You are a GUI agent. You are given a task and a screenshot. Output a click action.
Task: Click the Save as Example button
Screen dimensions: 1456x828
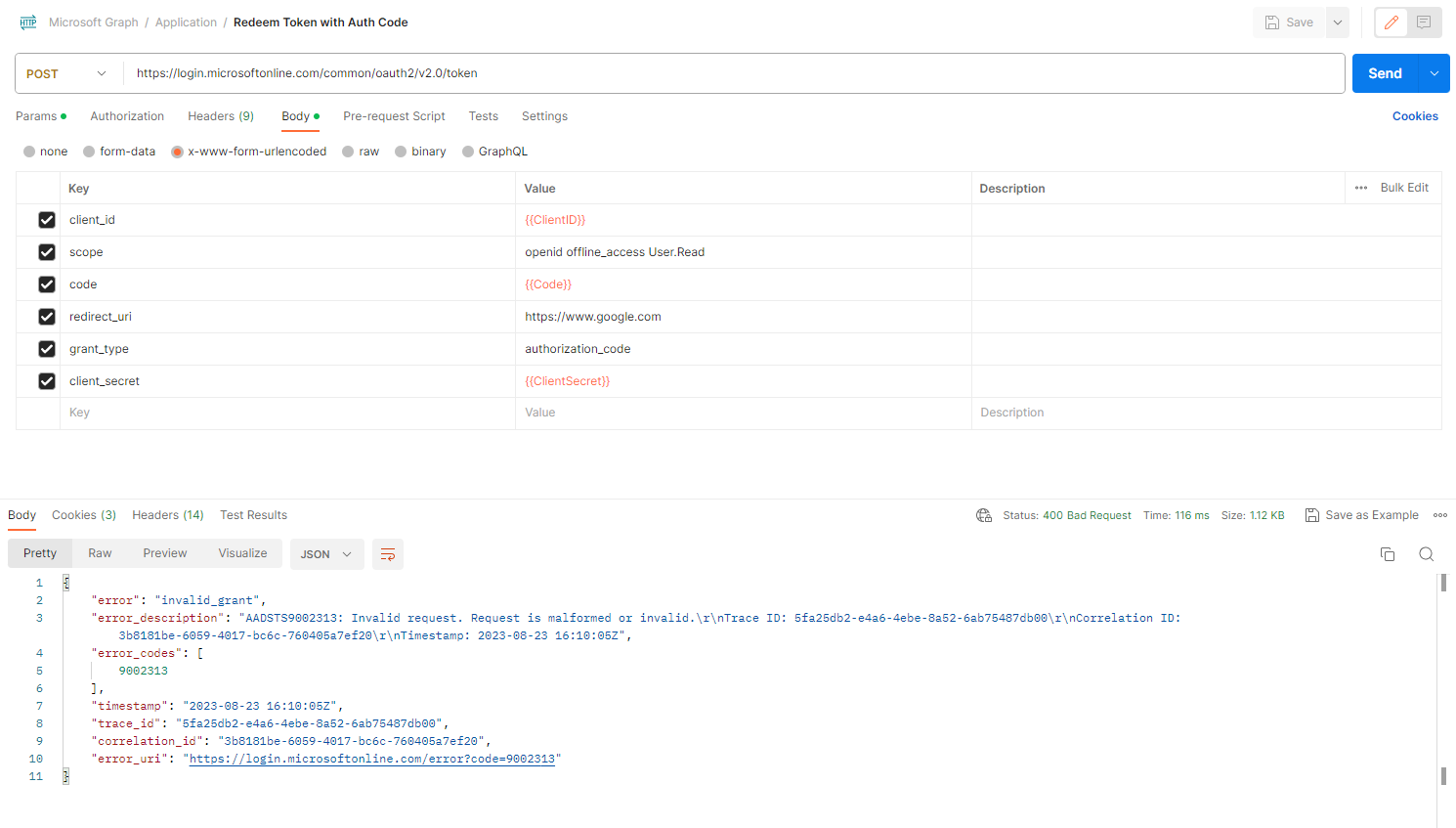(x=1362, y=515)
